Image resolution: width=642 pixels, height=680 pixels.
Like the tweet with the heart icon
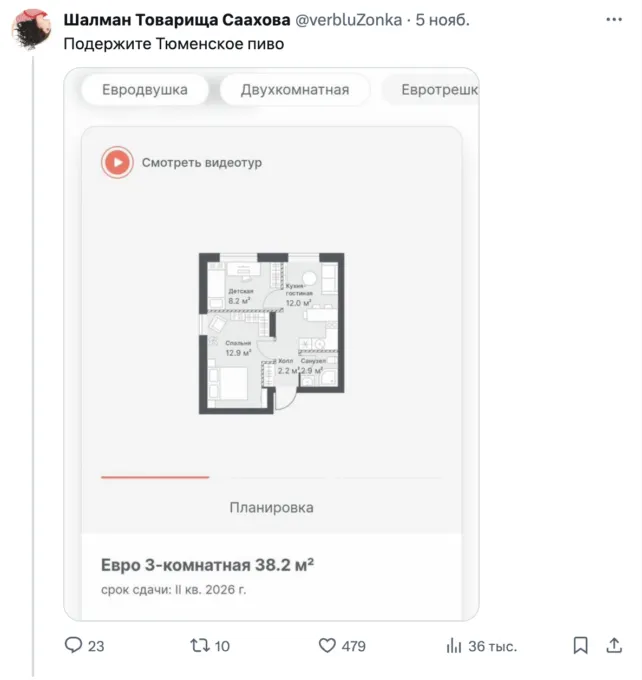click(327, 646)
